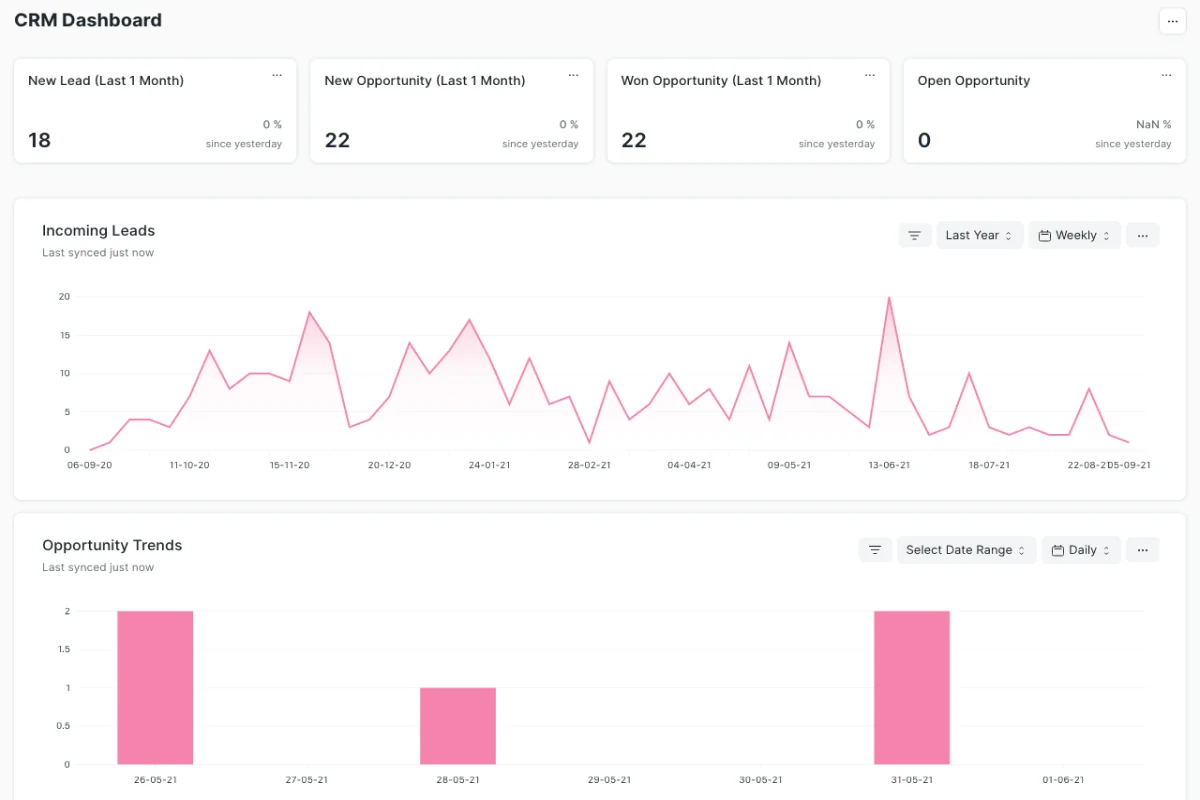This screenshot has width=1200, height=800.
Task: Click the NaN % value
Action: click(x=1154, y=125)
